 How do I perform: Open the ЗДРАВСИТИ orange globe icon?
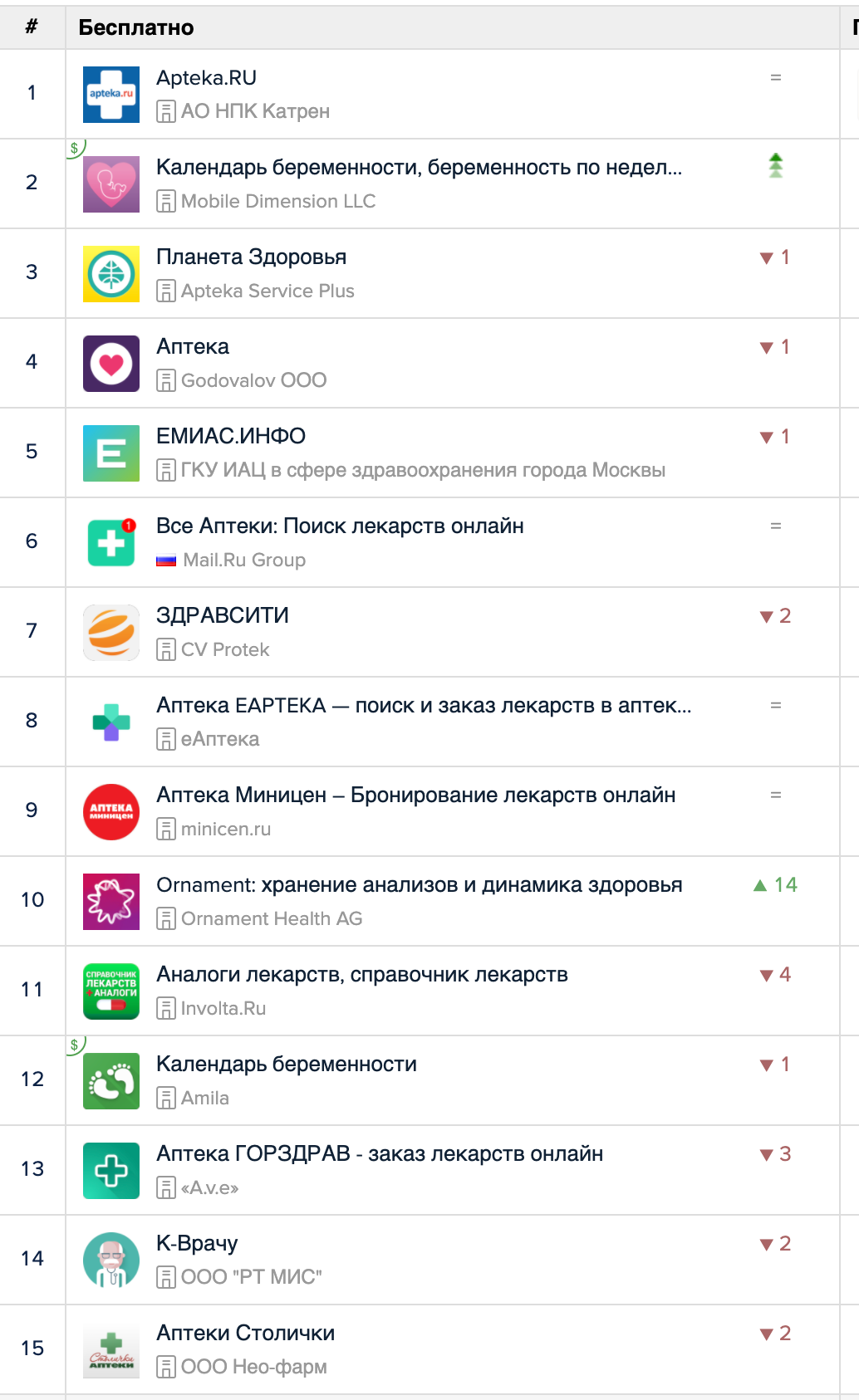111,633
